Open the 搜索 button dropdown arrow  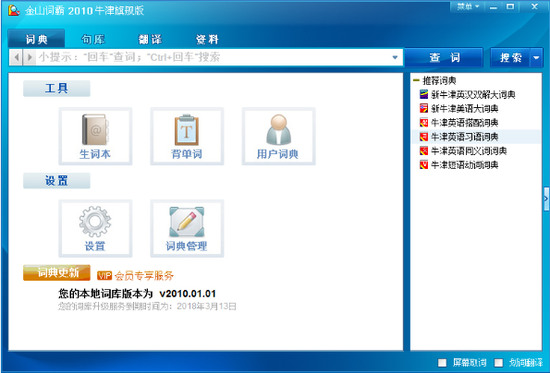(x=536, y=57)
